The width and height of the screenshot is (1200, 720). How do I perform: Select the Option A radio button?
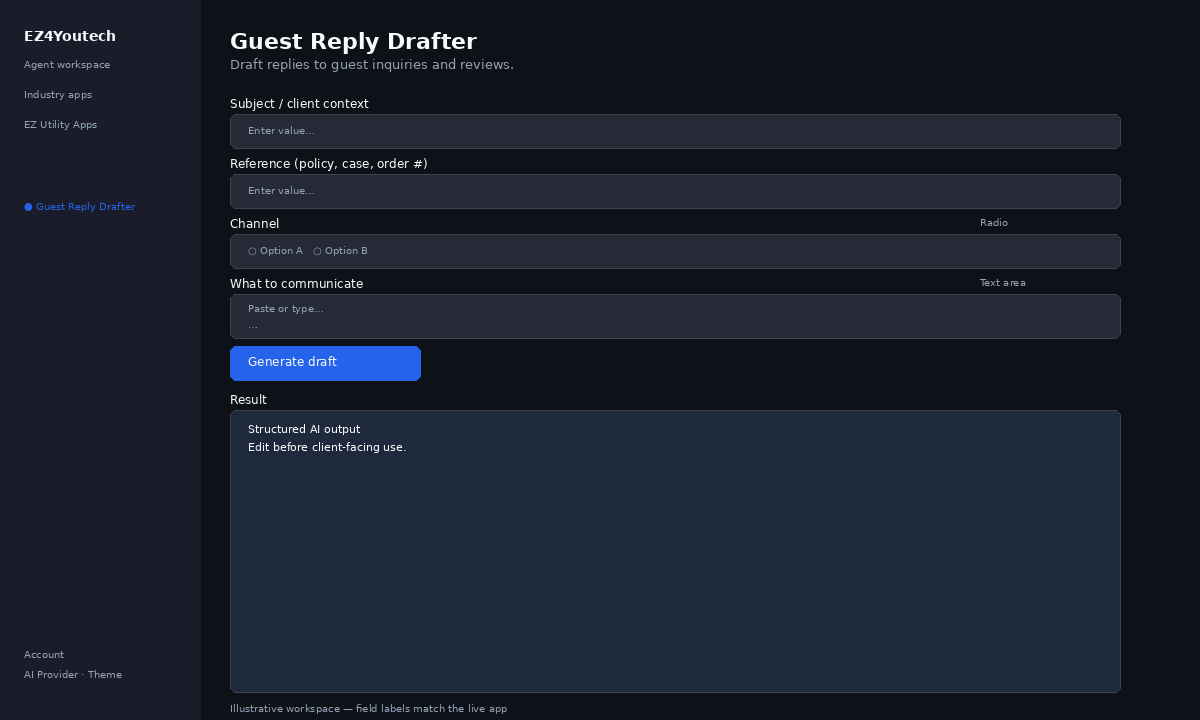pos(275,251)
